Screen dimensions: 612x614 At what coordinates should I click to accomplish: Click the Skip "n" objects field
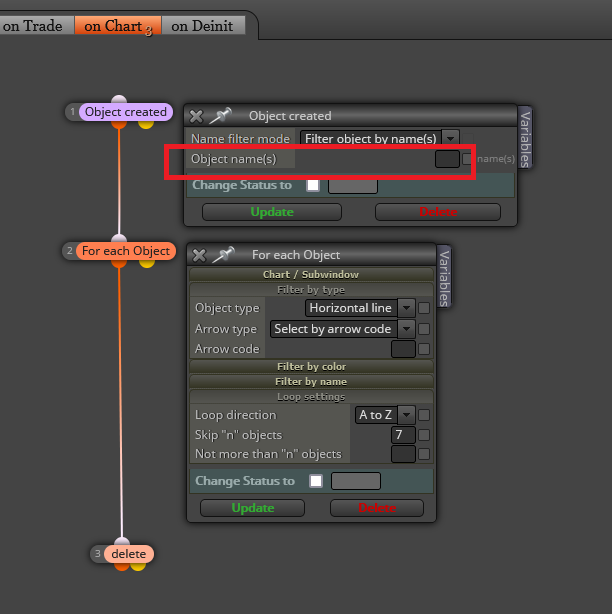[403, 435]
